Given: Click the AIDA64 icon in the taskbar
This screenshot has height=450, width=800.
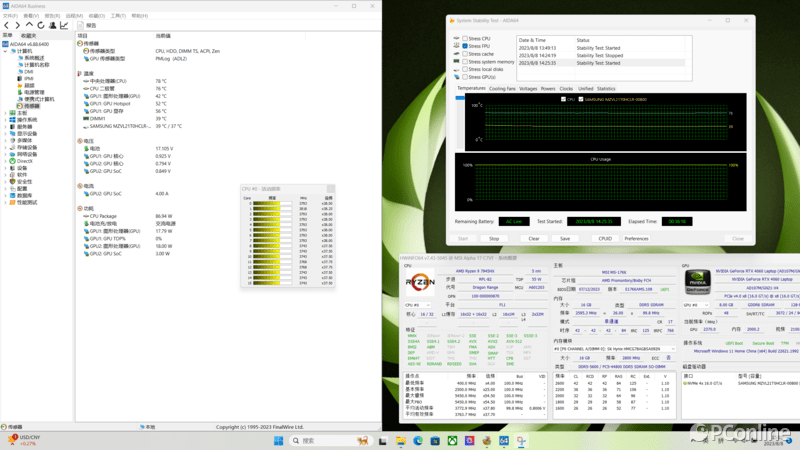Looking at the screenshot, I should 504,441.
